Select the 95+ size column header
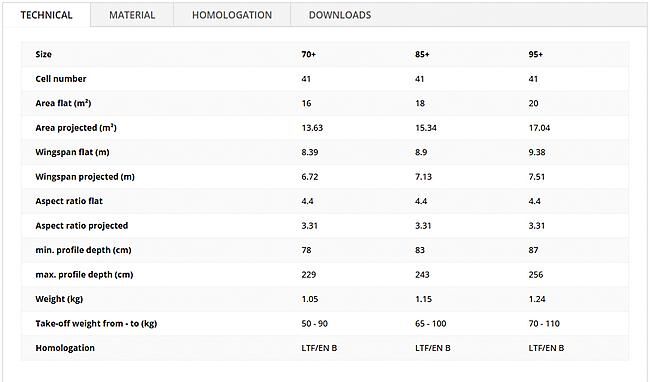The image size is (650, 382). point(536,54)
